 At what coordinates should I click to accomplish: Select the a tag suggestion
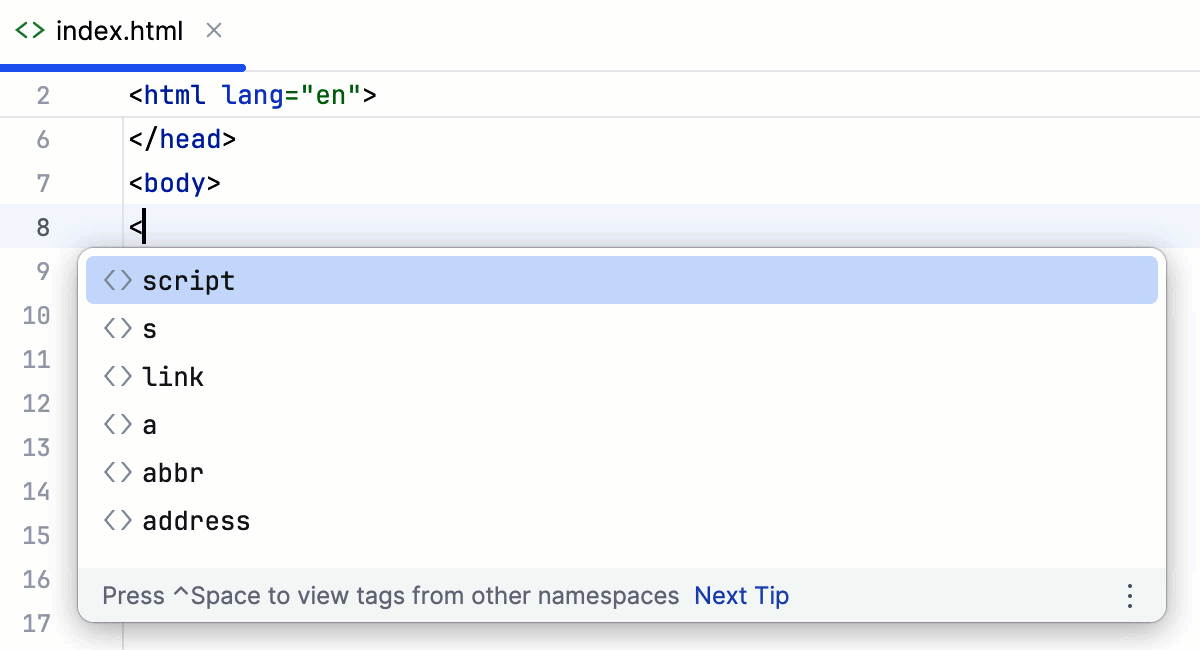click(150, 424)
